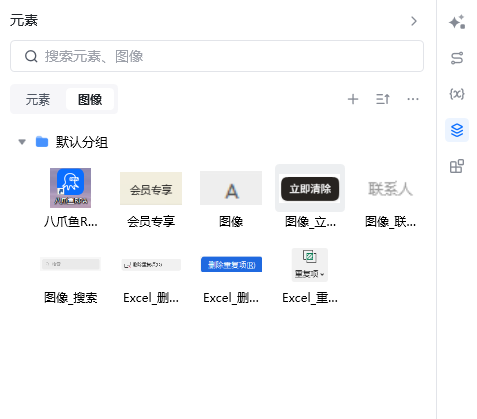Viewport: 477px width, 419px height.
Task: Click the label 图像_立...
Action: [x=310, y=221]
